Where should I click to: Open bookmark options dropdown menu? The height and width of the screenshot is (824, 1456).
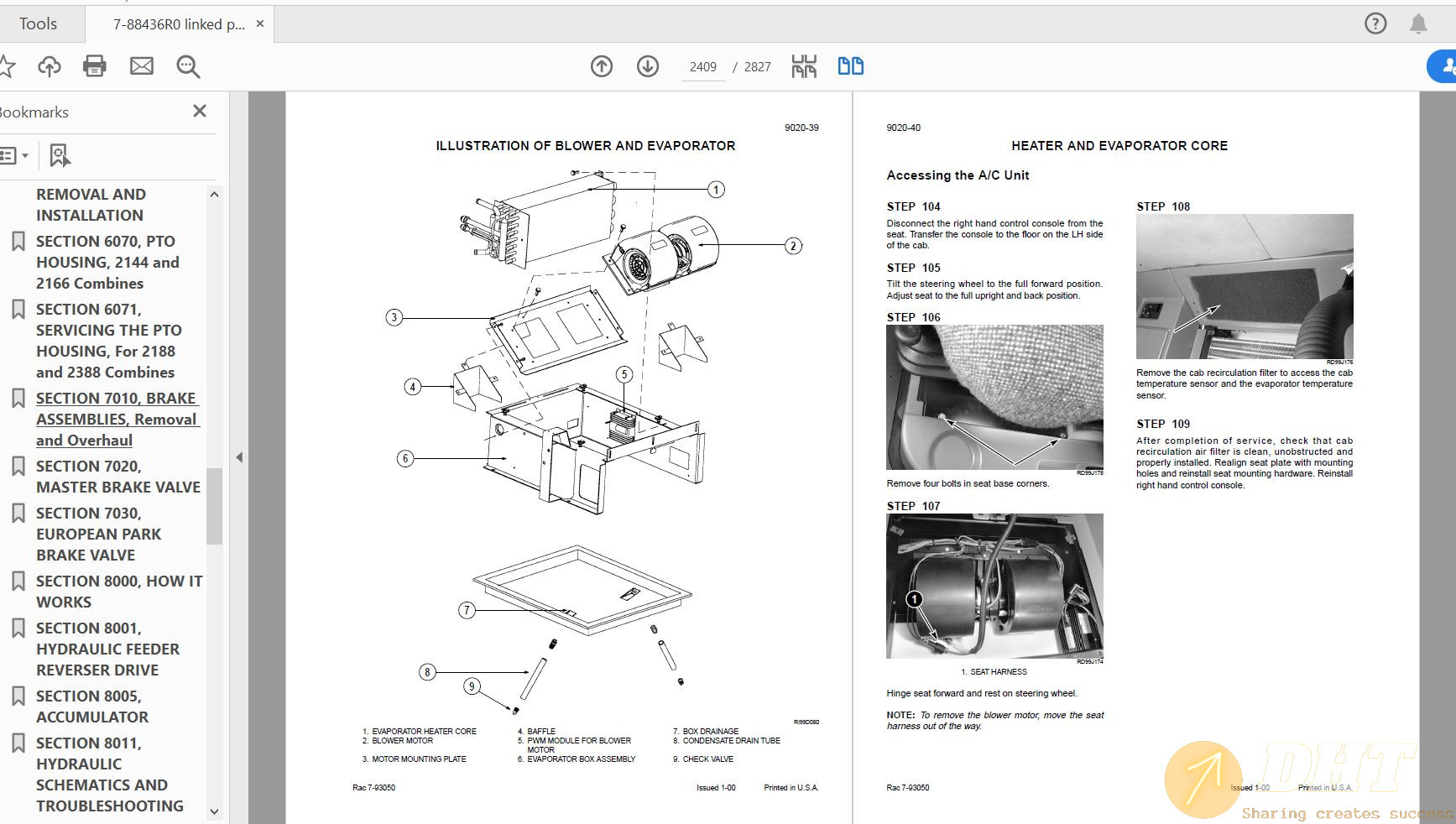pyautogui.click(x=14, y=155)
